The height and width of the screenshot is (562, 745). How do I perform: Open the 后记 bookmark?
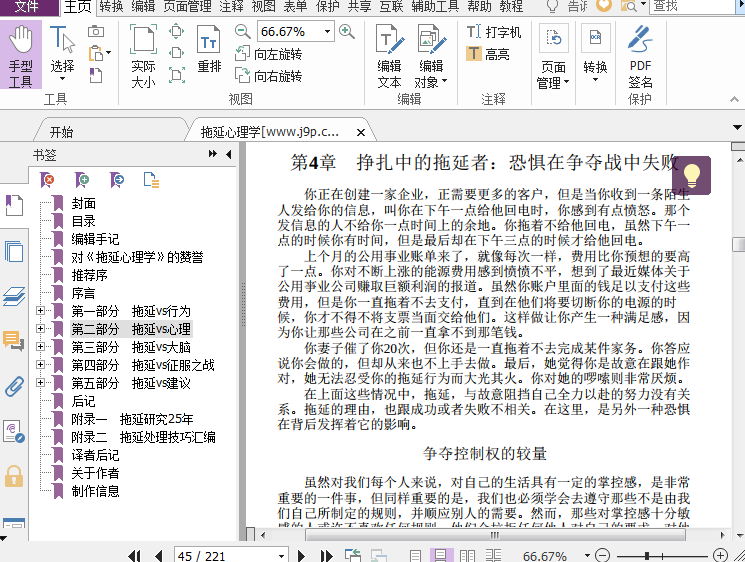click(84, 401)
